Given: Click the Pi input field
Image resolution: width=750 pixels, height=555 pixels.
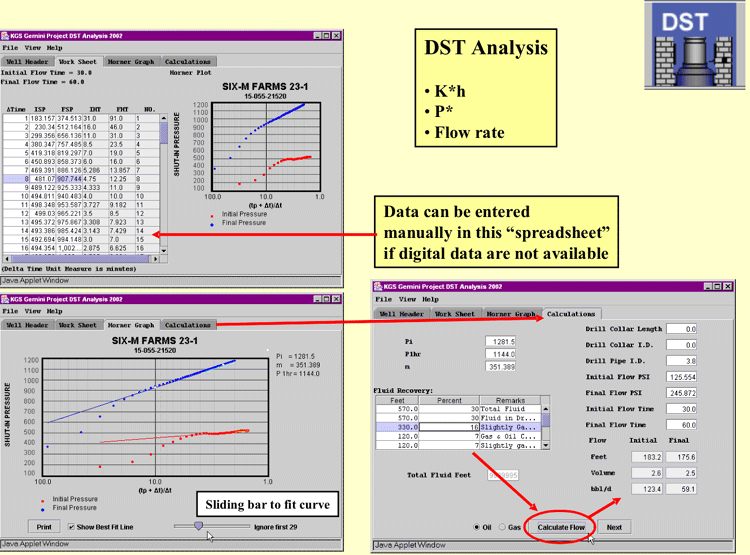Looking at the screenshot, I should [x=500, y=342].
